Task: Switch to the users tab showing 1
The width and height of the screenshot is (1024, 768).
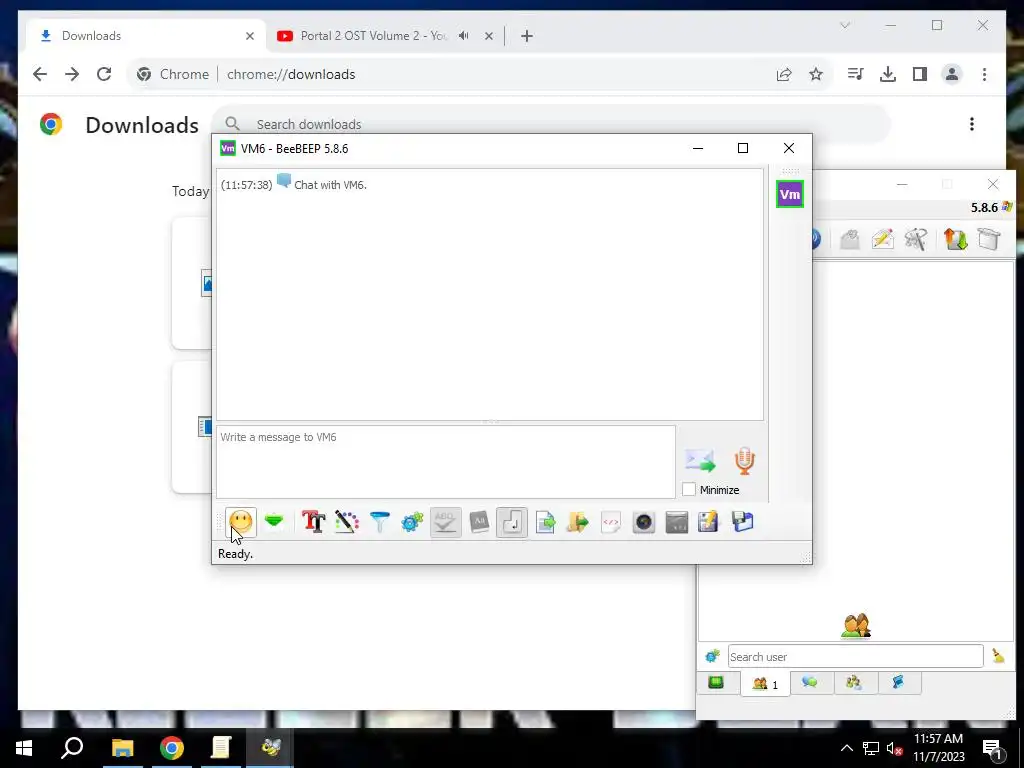Action: pos(765,684)
